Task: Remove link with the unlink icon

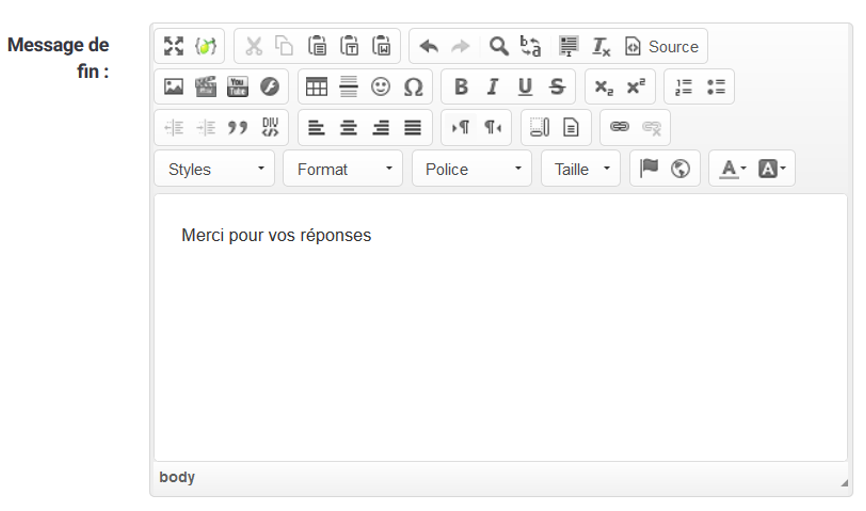Action: click(651, 128)
